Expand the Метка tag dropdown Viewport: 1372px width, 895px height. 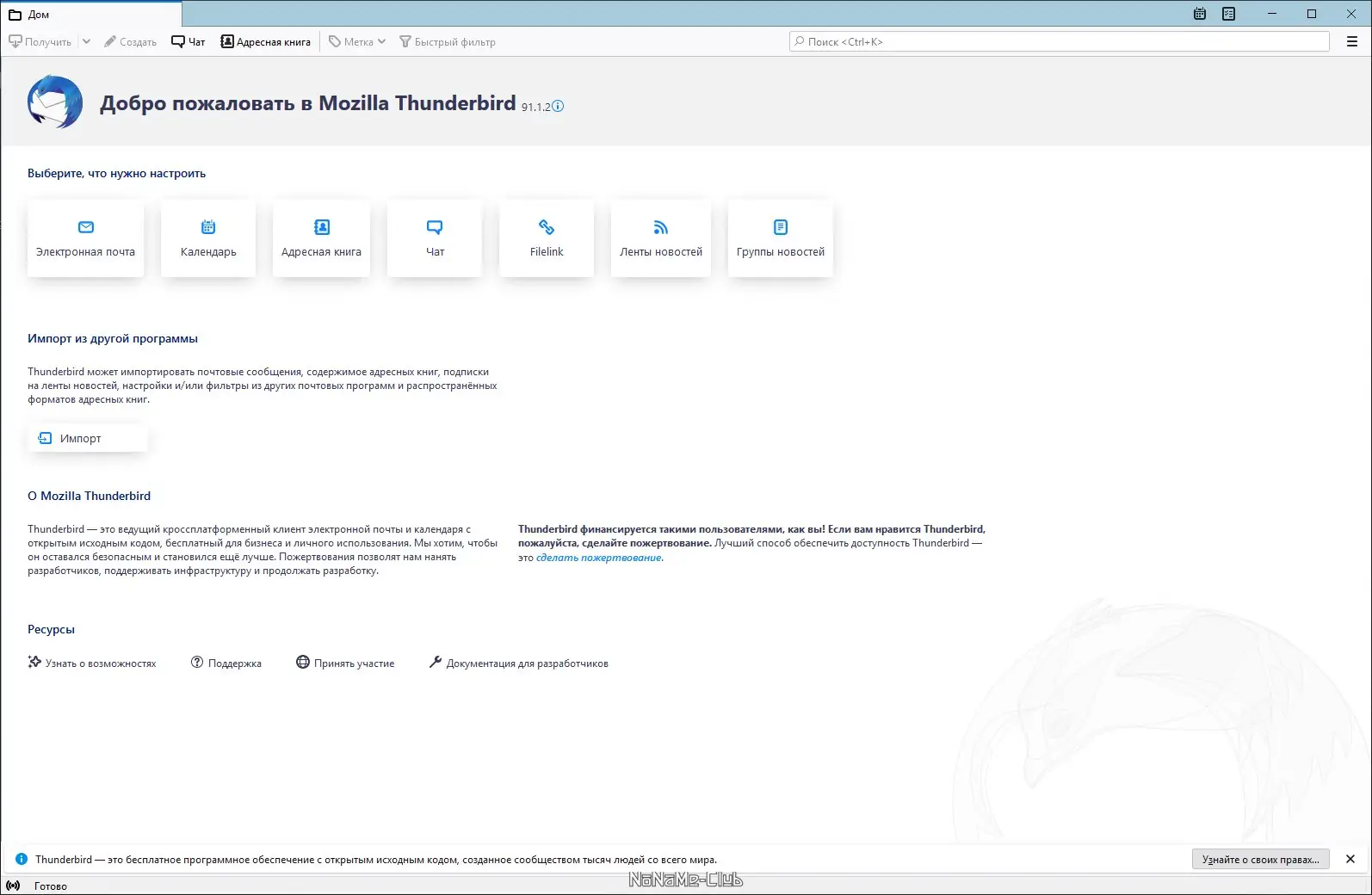[357, 41]
